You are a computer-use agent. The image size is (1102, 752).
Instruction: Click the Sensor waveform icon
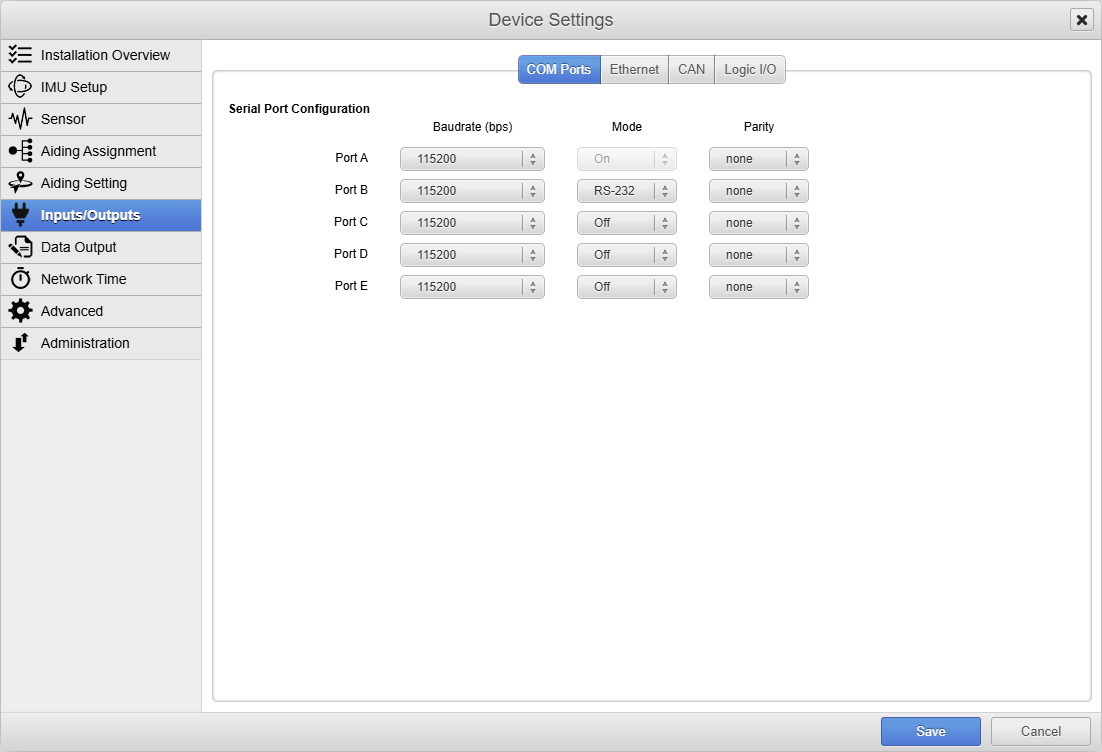(x=20, y=119)
